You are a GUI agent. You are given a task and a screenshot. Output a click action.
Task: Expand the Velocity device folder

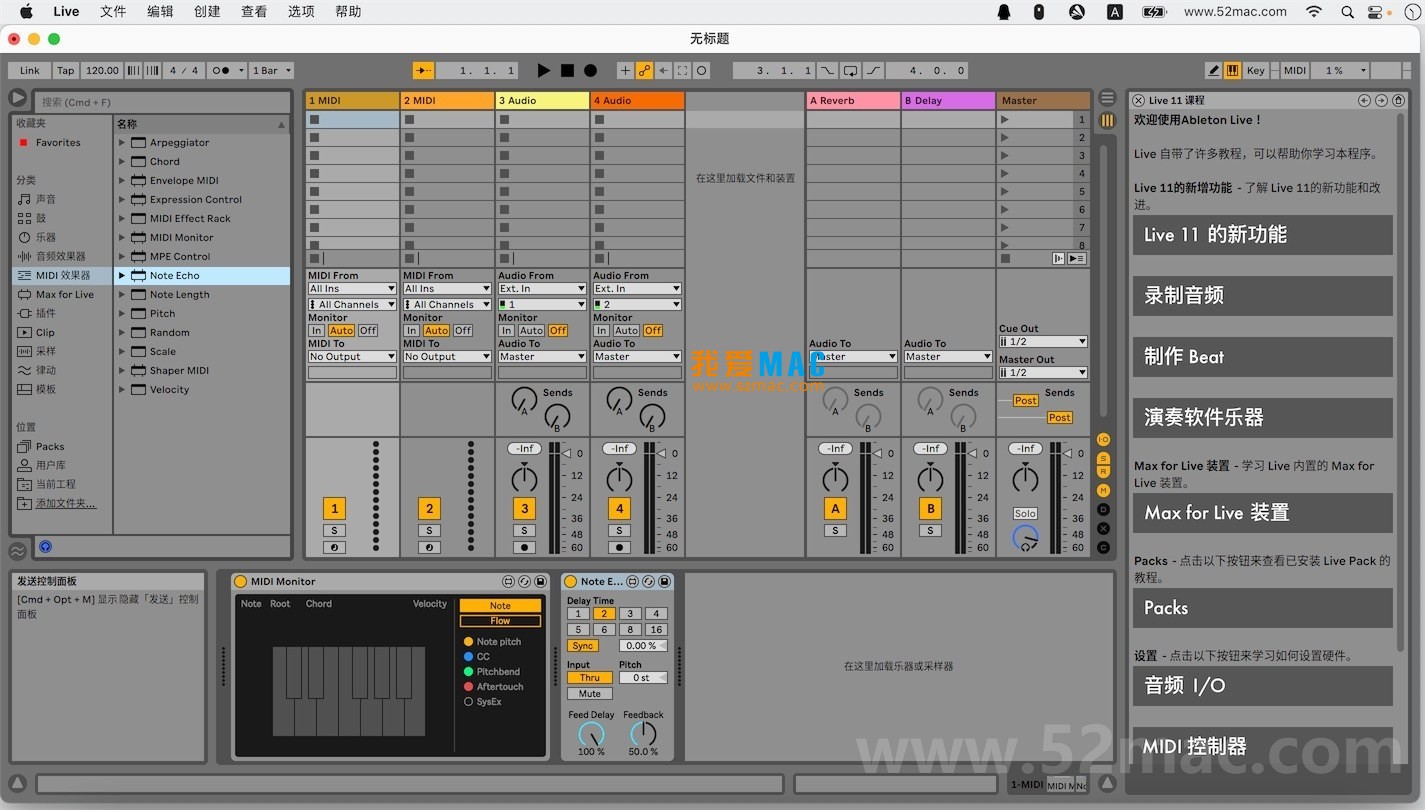122,389
